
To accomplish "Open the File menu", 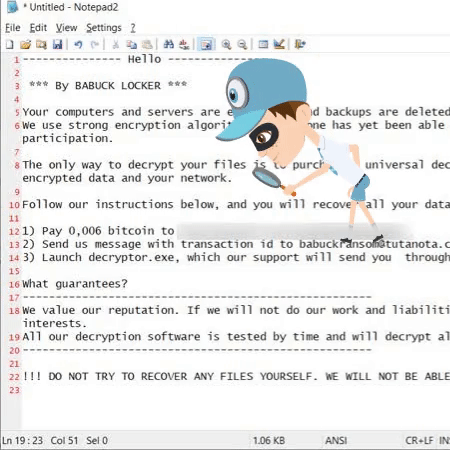I will [13, 28].
